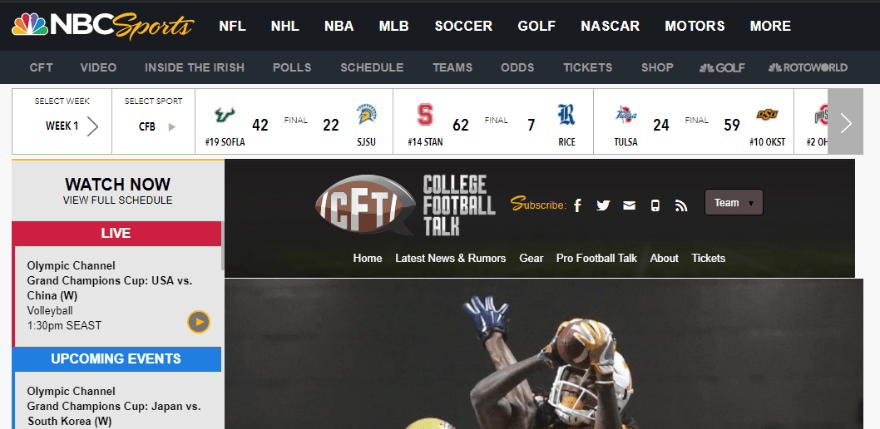Open the NHL section
This screenshot has height=429, width=880.
pyautogui.click(x=285, y=26)
